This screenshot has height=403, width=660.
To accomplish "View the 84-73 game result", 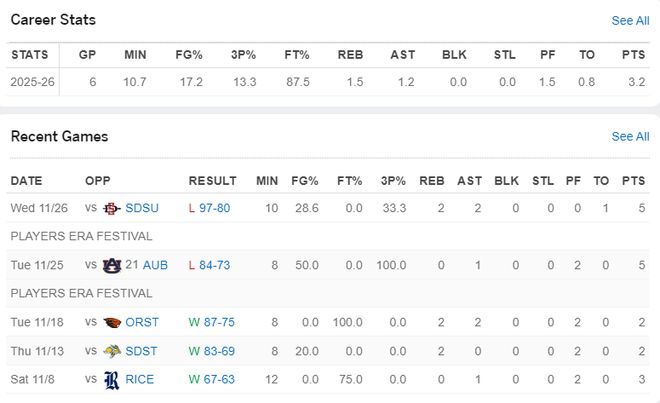I will [x=214, y=265].
